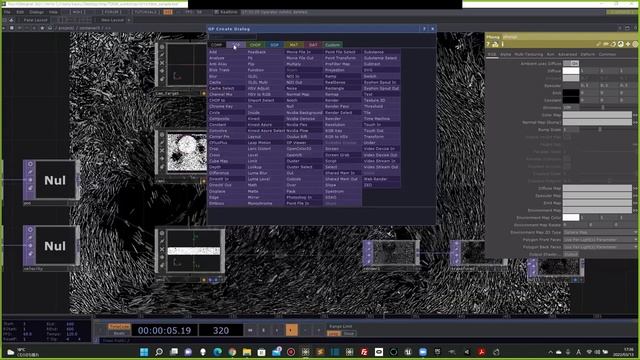Toggle Ambient uses Diffuse switch

coord(571,63)
